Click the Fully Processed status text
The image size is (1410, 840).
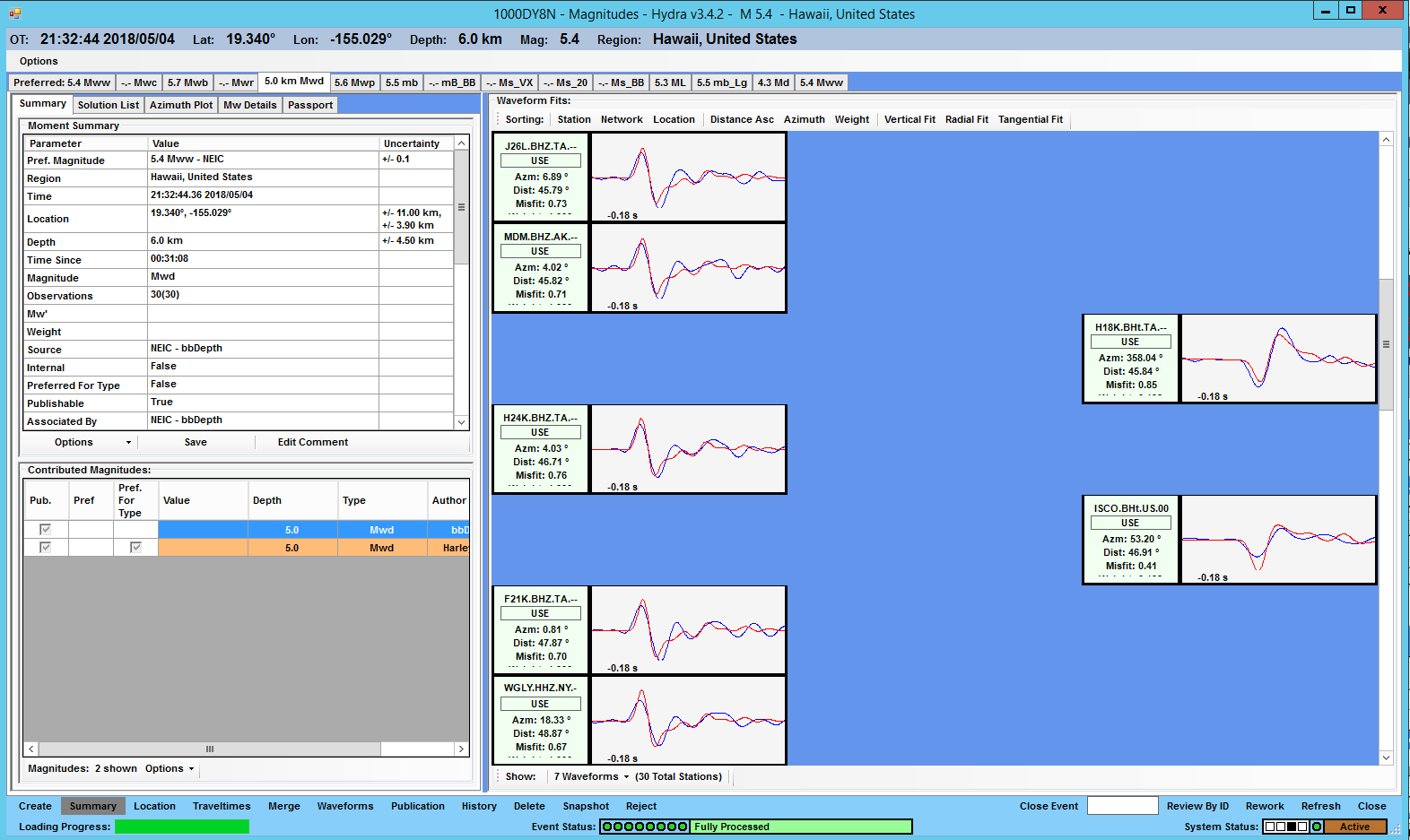[x=731, y=827]
